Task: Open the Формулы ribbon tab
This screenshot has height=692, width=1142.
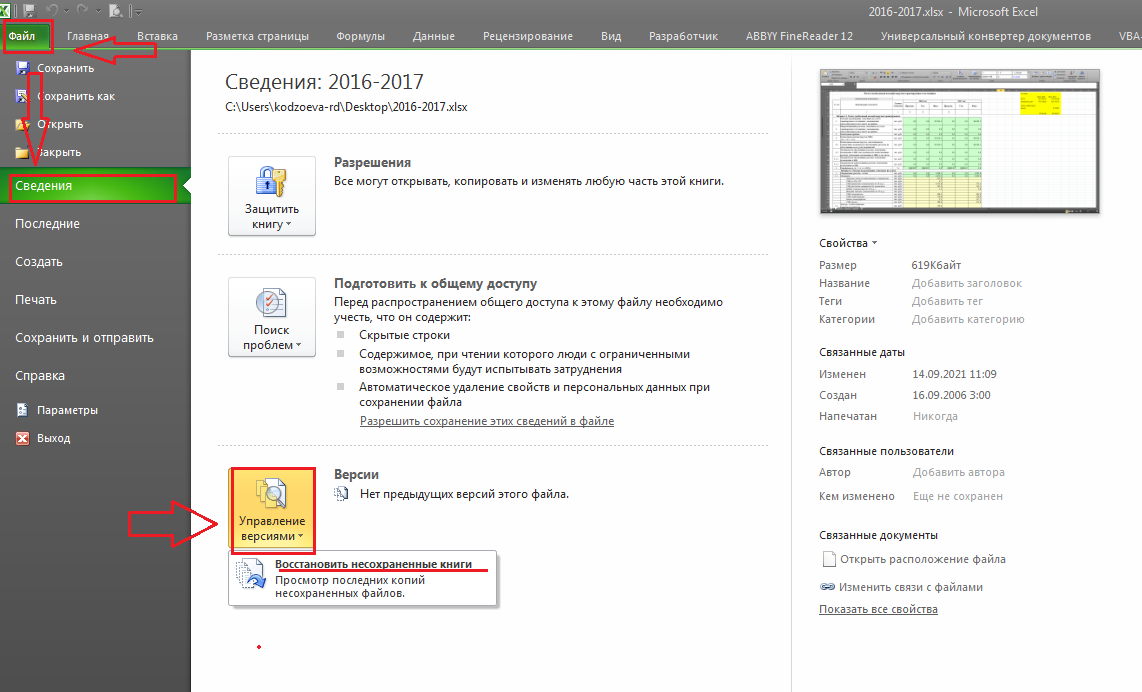Action: (361, 36)
